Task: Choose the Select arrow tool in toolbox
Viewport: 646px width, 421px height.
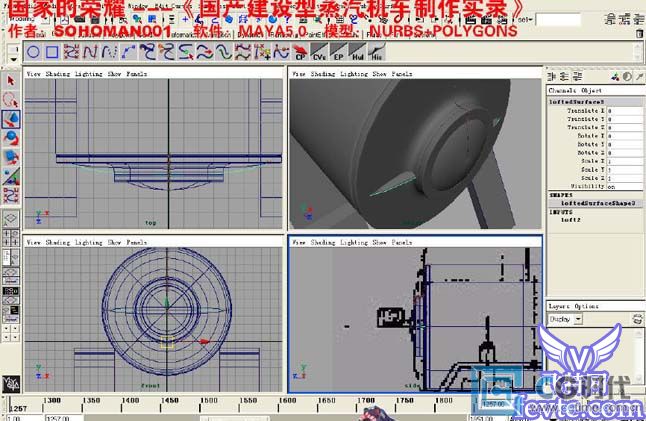Action: tap(11, 80)
